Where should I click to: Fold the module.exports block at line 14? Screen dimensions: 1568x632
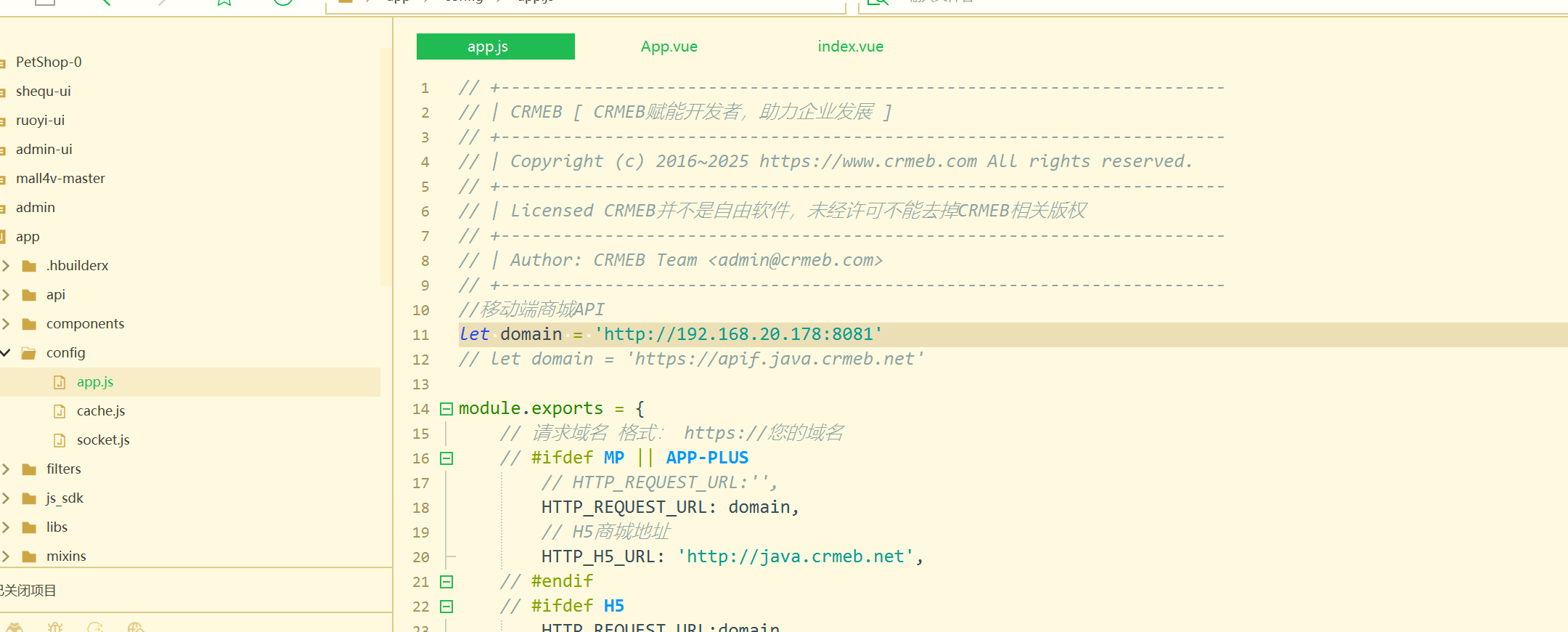(x=446, y=409)
